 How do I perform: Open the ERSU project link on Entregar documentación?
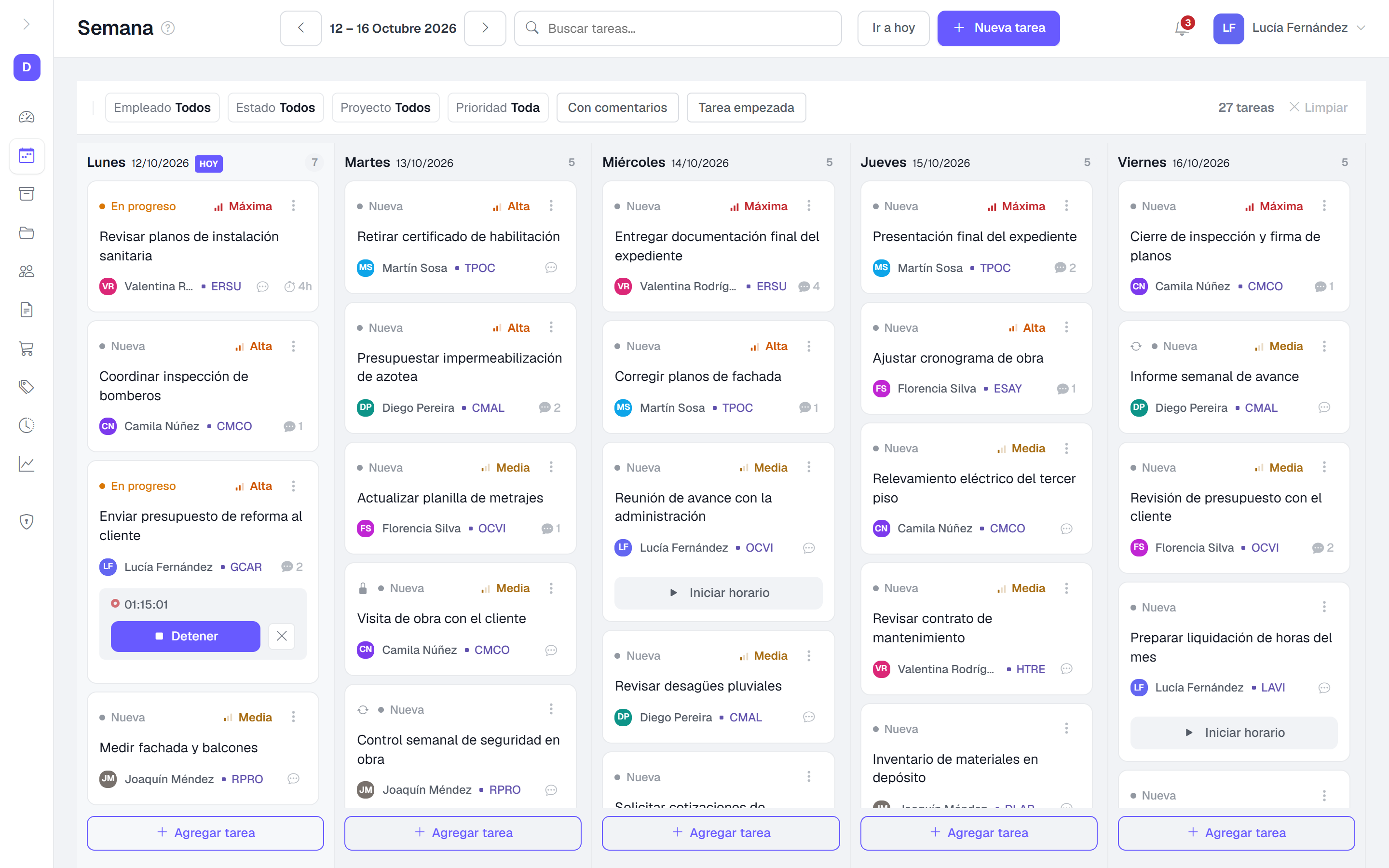[771, 286]
